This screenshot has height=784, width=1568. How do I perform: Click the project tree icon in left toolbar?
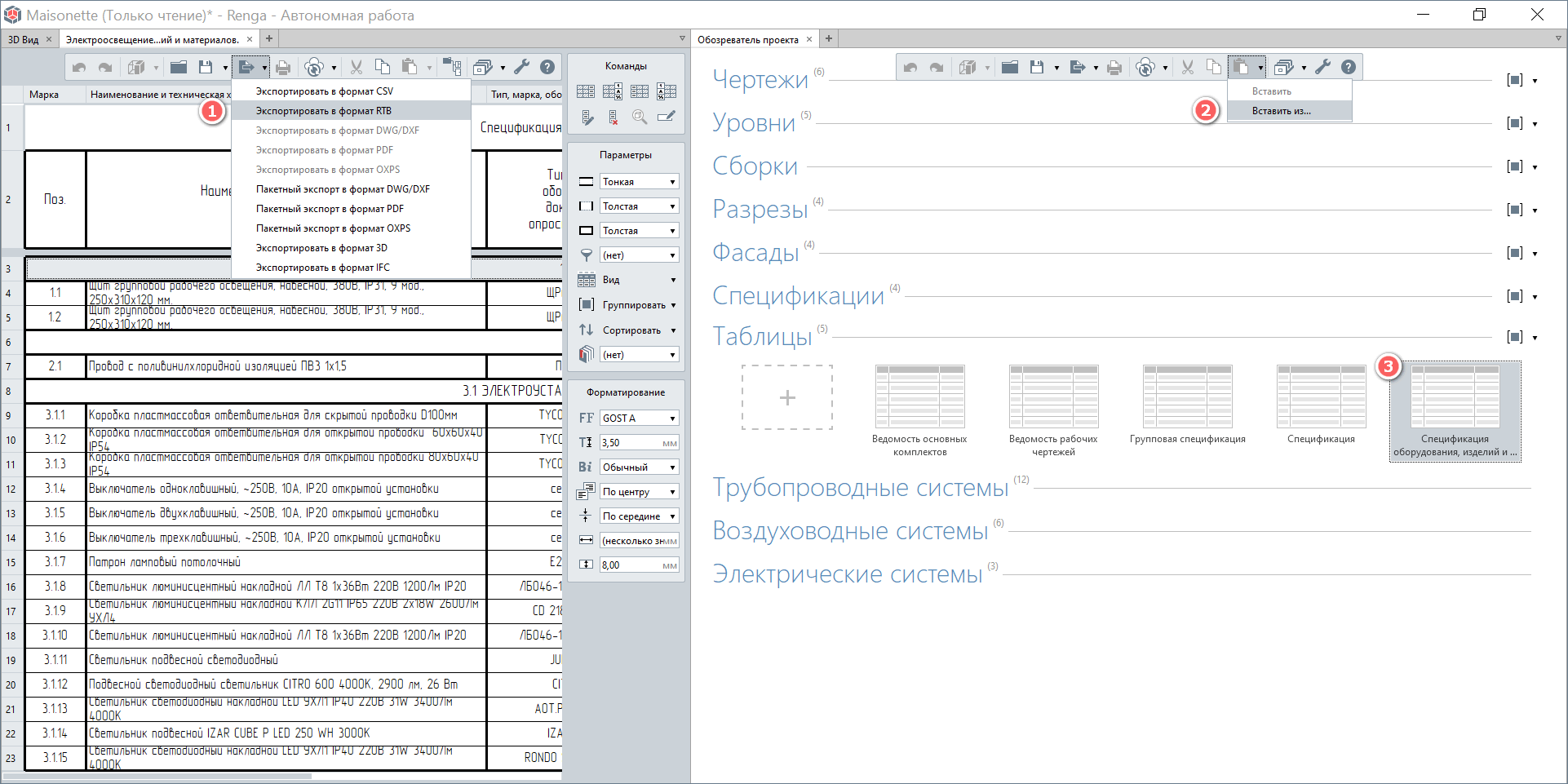click(x=451, y=68)
